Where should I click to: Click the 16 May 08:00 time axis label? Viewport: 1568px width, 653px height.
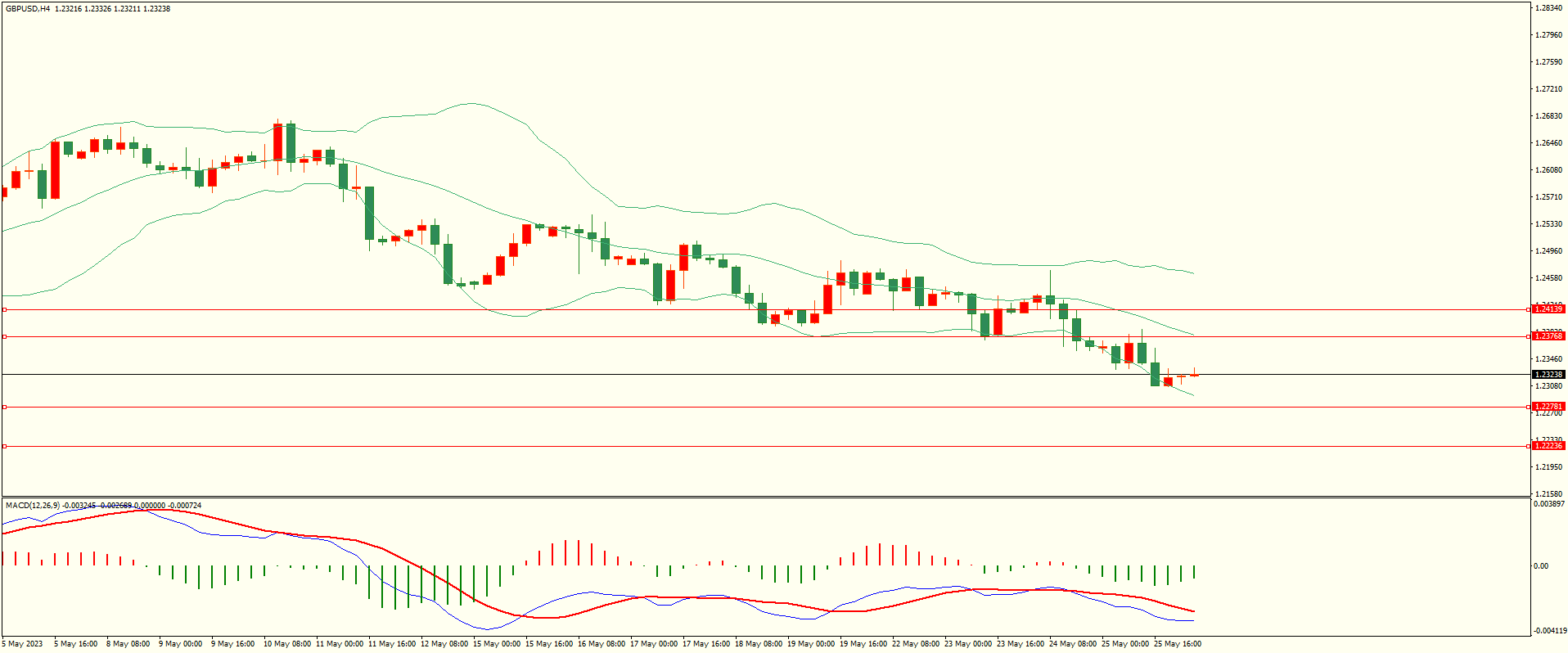(601, 644)
